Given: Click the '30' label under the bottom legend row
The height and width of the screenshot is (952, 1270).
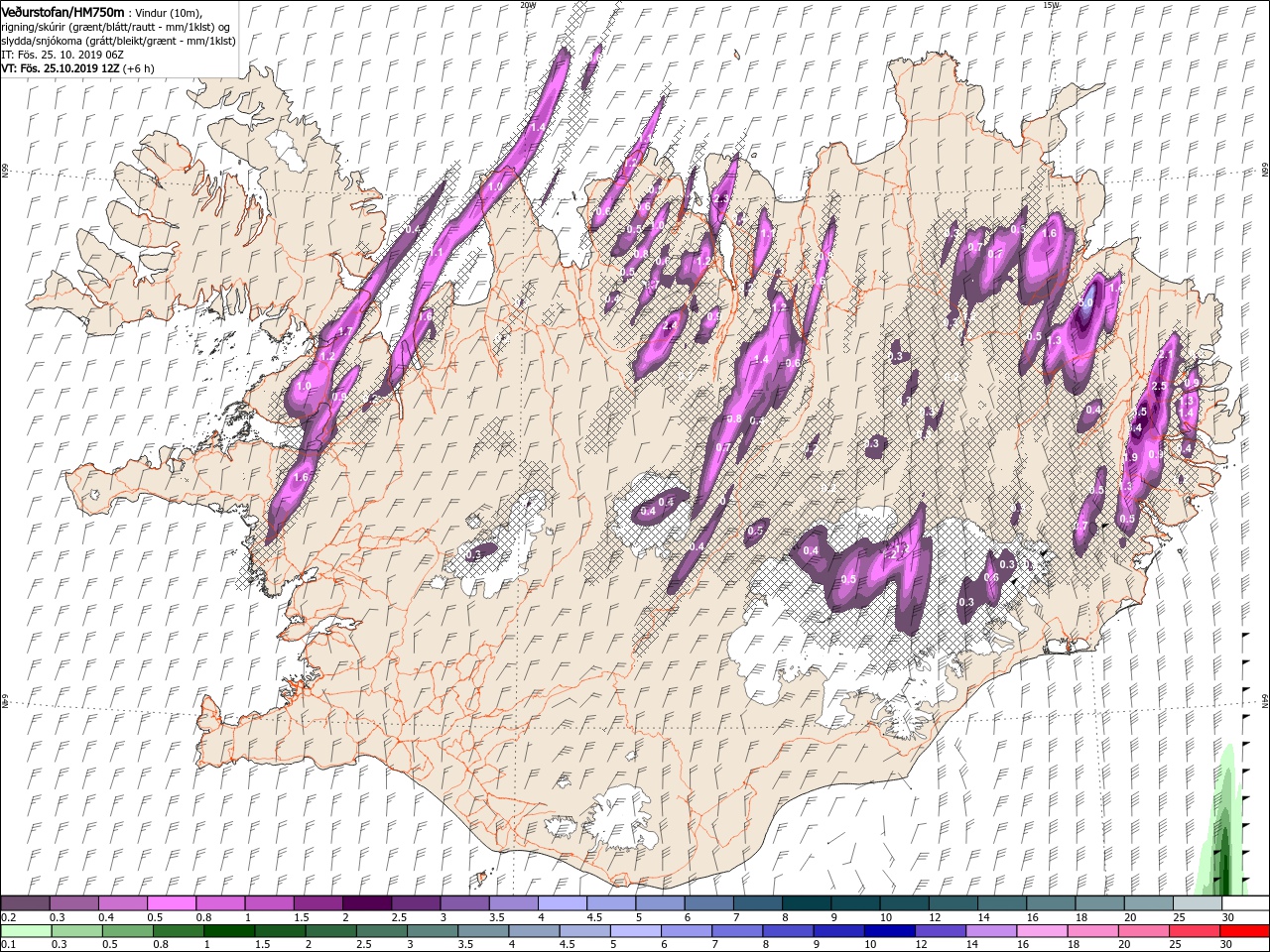Looking at the screenshot, I should tap(1228, 946).
